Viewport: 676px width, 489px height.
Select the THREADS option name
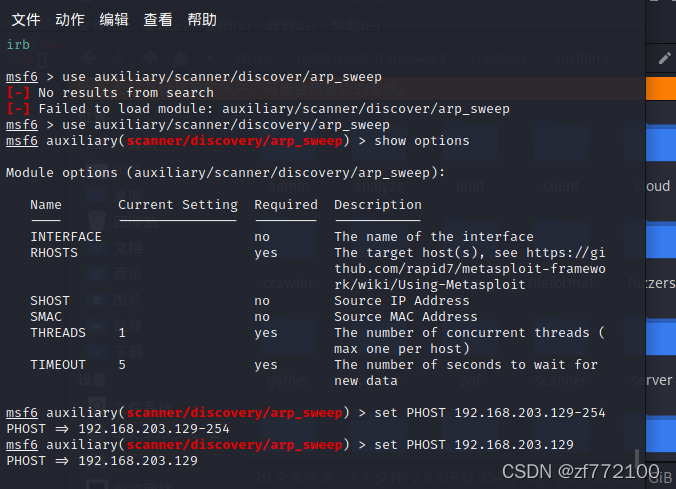coord(58,332)
